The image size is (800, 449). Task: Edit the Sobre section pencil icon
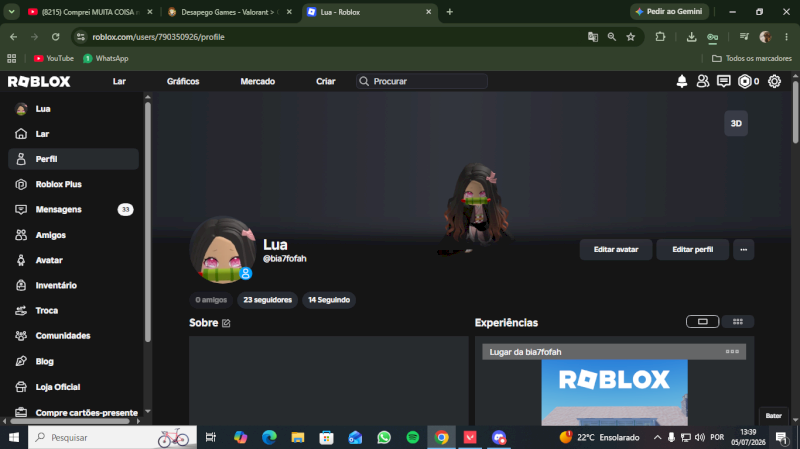coord(226,323)
